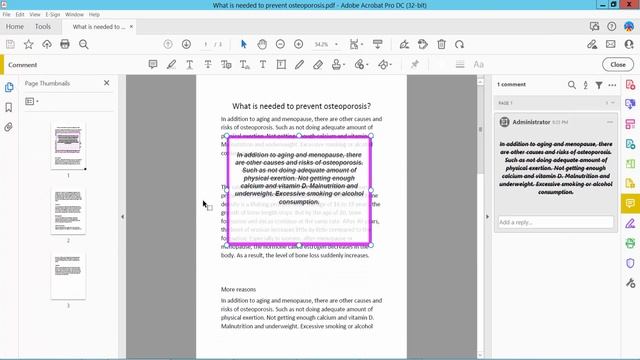Open the line thickness options
The width and height of the screenshot is (640, 360).
[460, 64]
